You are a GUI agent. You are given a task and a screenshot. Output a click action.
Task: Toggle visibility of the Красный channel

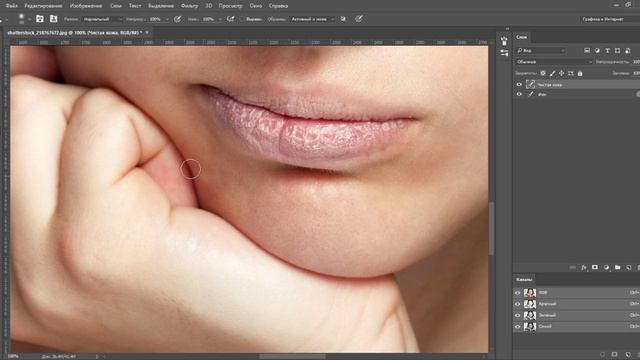click(x=518, y=304)
